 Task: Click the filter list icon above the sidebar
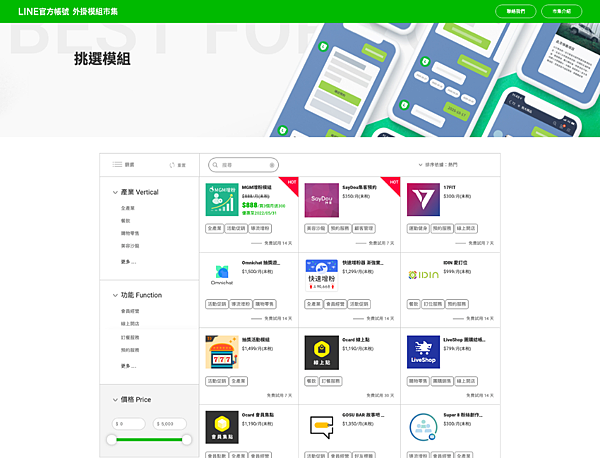pyautogui.click(x=117, y=165)
